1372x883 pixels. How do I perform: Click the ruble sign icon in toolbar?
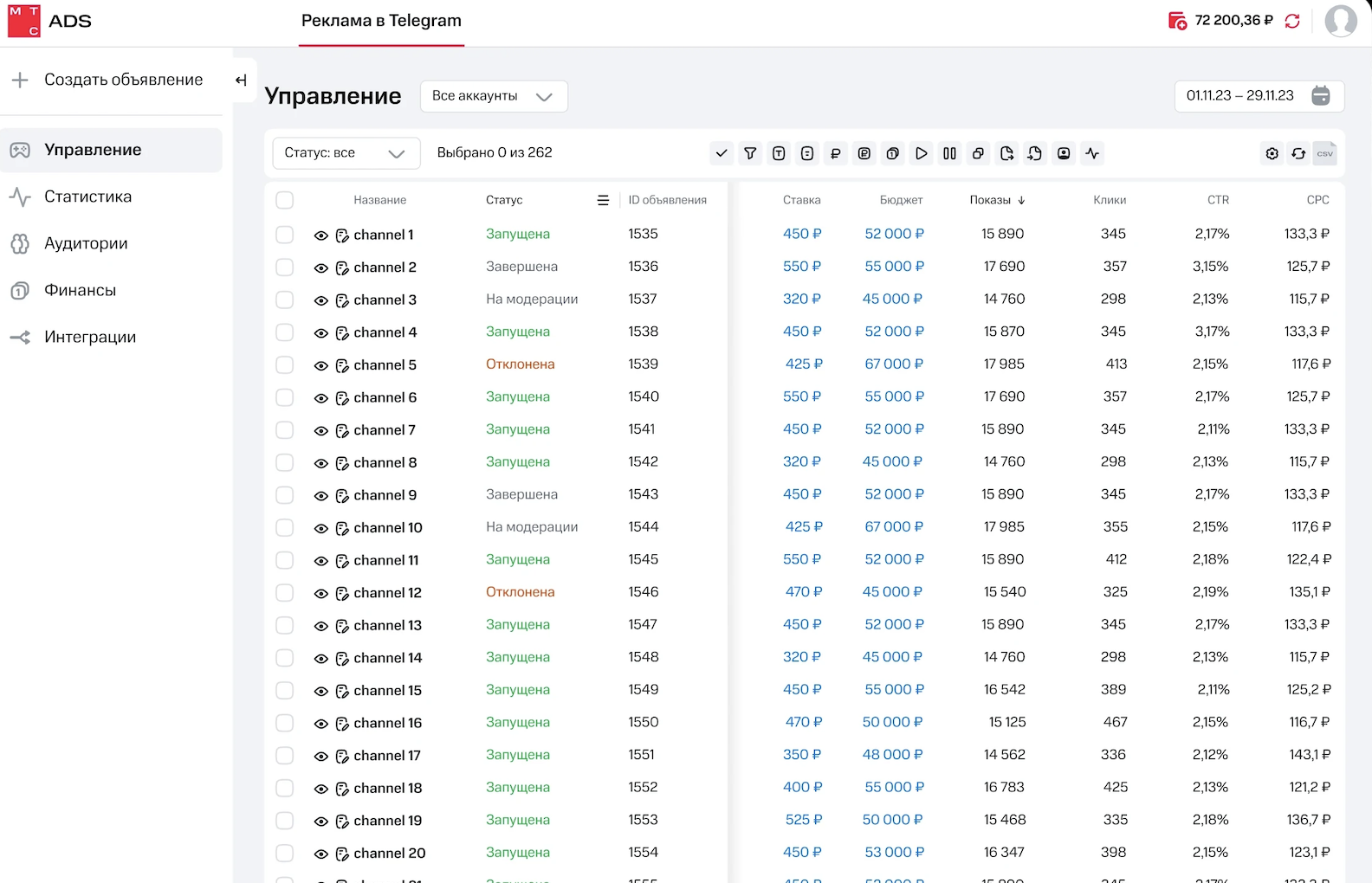click(836, 153)
